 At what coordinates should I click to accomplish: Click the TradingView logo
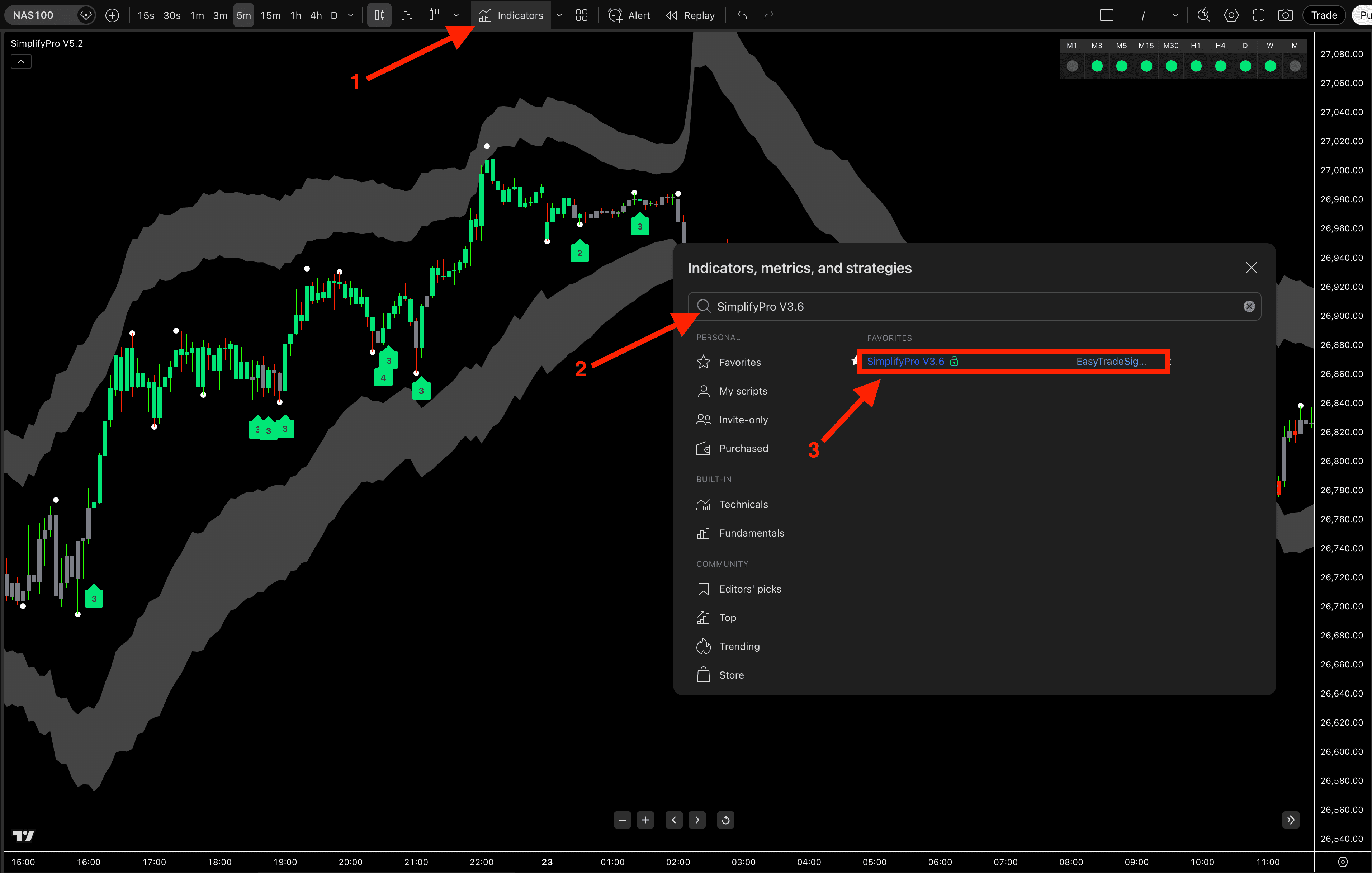pyautogui.click(x=23, y=836)
